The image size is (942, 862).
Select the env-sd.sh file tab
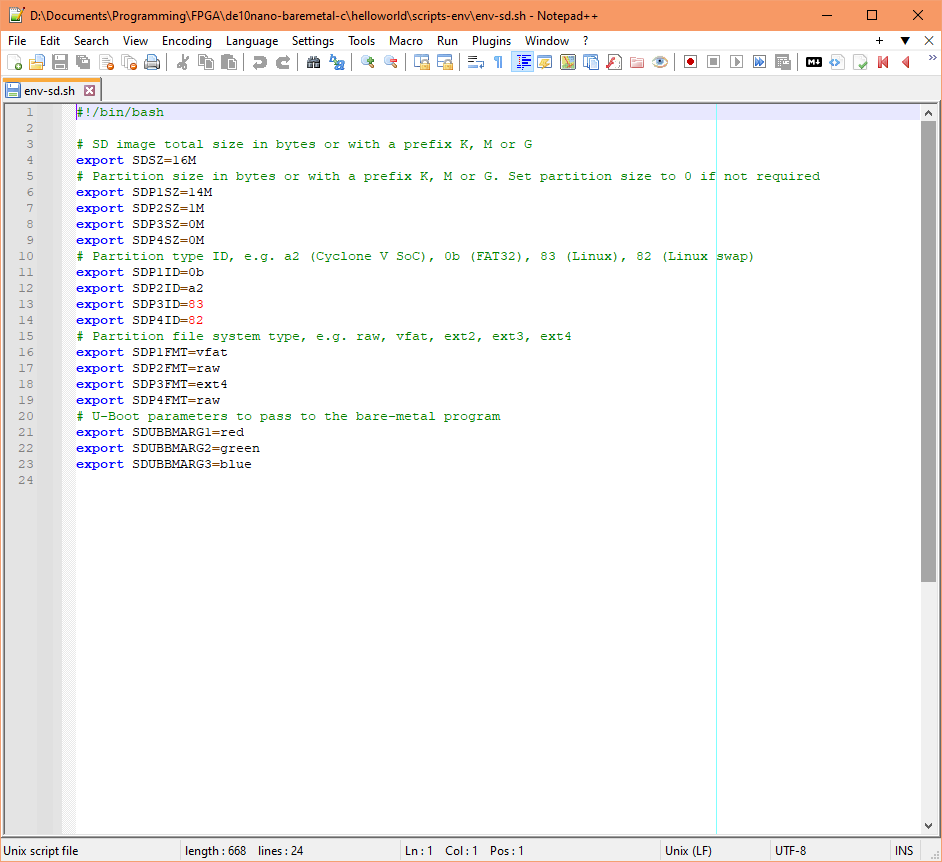[50, 90]
